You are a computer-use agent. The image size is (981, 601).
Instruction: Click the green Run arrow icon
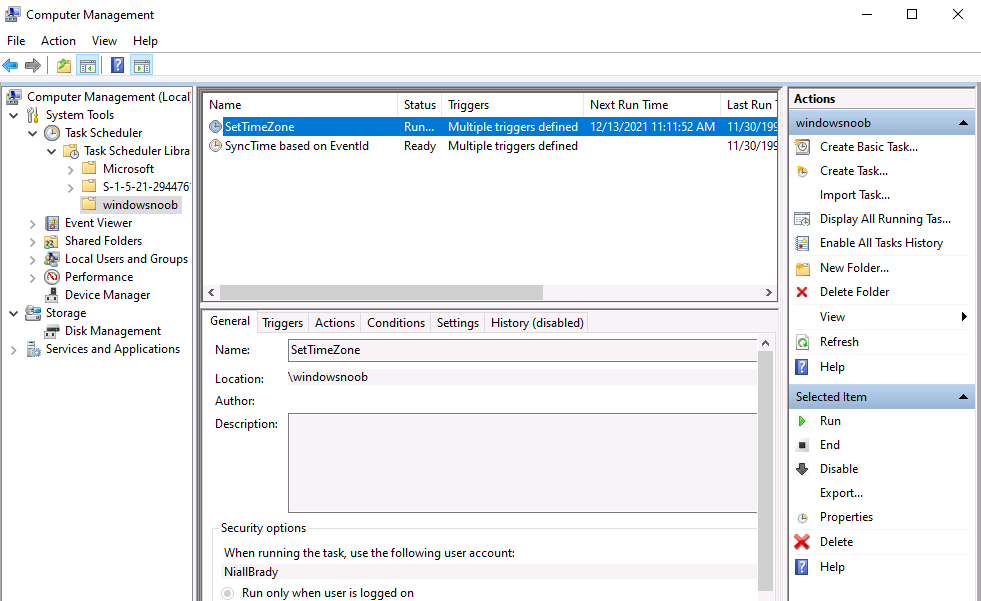(x=802, y=421)
